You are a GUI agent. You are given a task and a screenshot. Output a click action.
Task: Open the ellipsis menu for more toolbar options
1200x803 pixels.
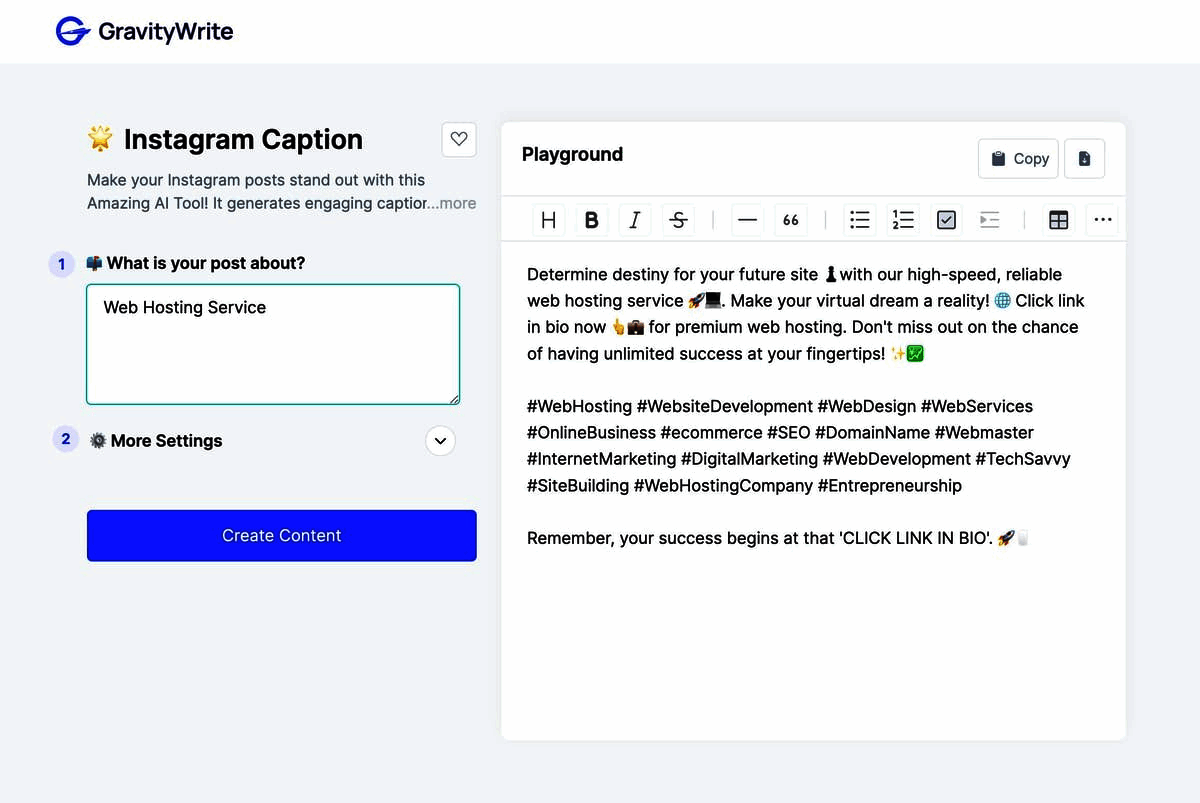[1102, 219]
